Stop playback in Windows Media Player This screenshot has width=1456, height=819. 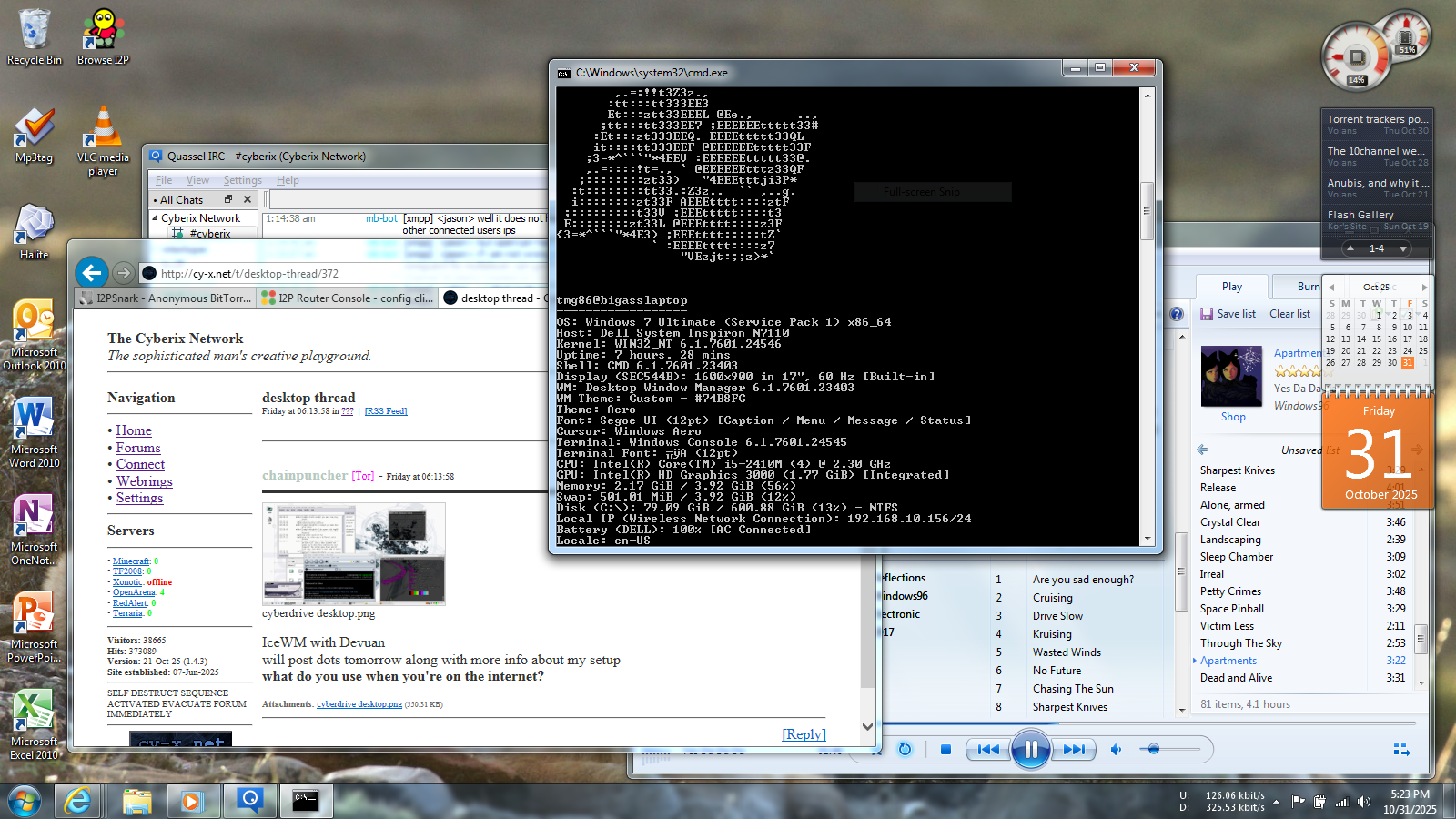click(945, 750)
